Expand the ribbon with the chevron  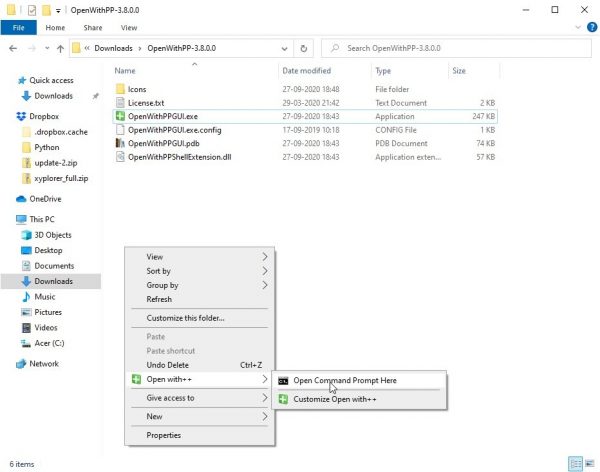578,27
